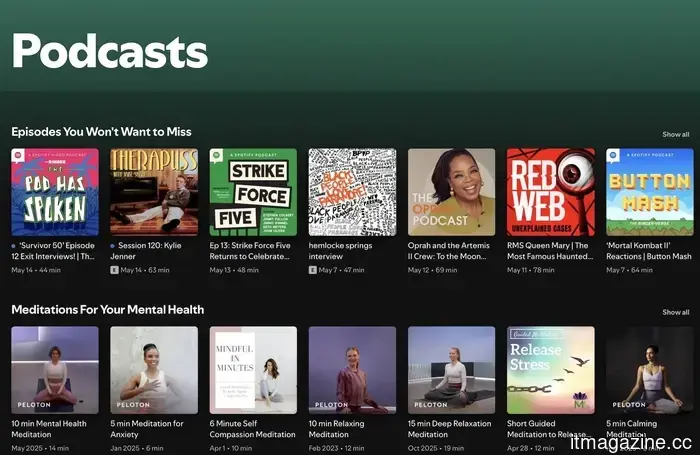Open 'Oprah and the Artemis II Crew' title

point(449,251)
